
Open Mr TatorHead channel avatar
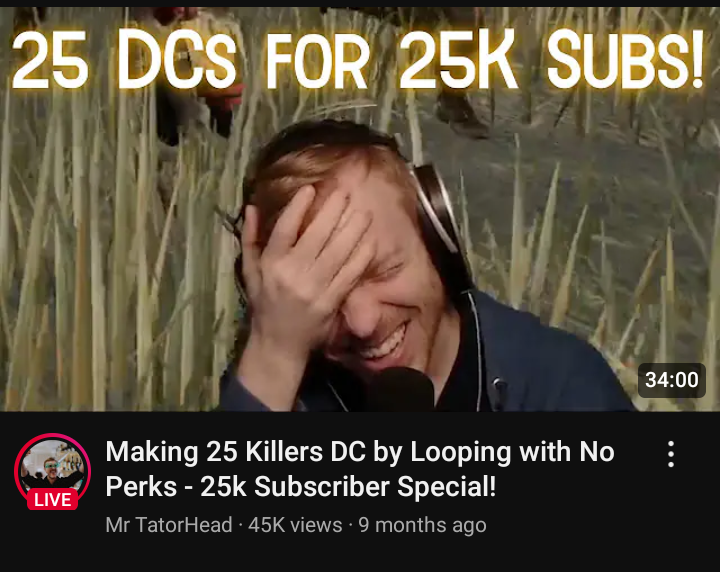coord(52,471)
